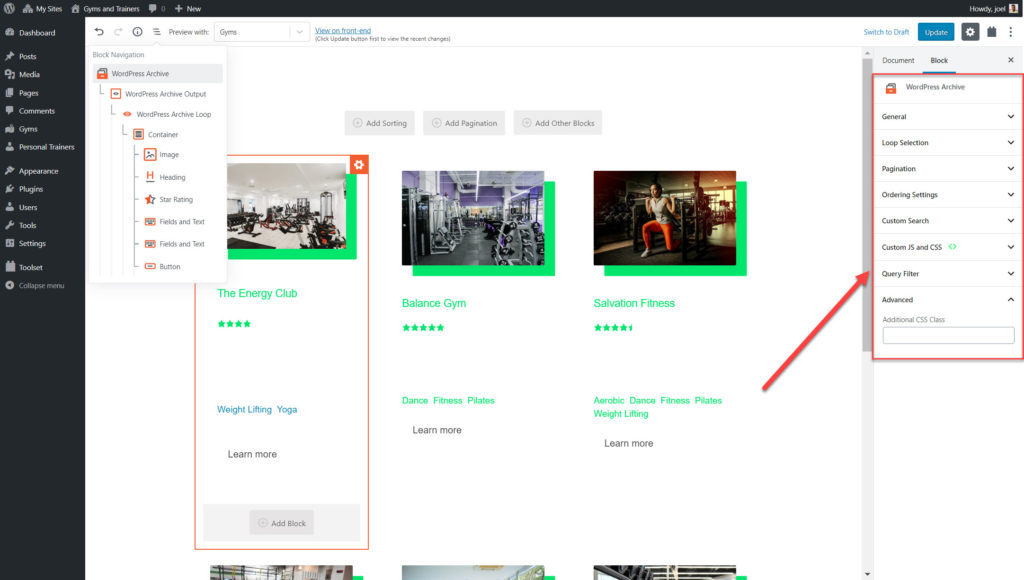This screenshot has width=1024, height=580.
Task: Select Image block in Block Navigation
Action: (x=168, y=155)
